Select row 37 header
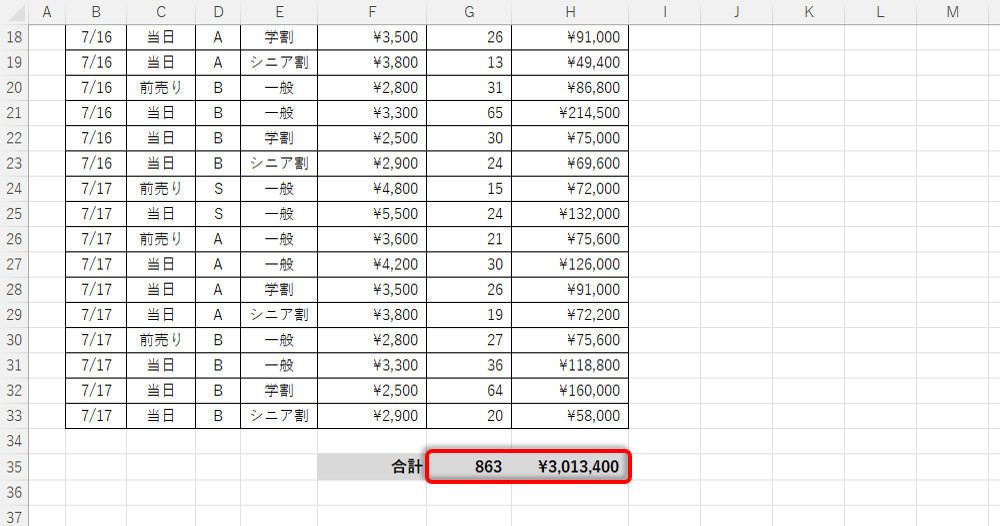Image resolution: width=1000 pixels, height=526 pixels. tap(14, 516)
